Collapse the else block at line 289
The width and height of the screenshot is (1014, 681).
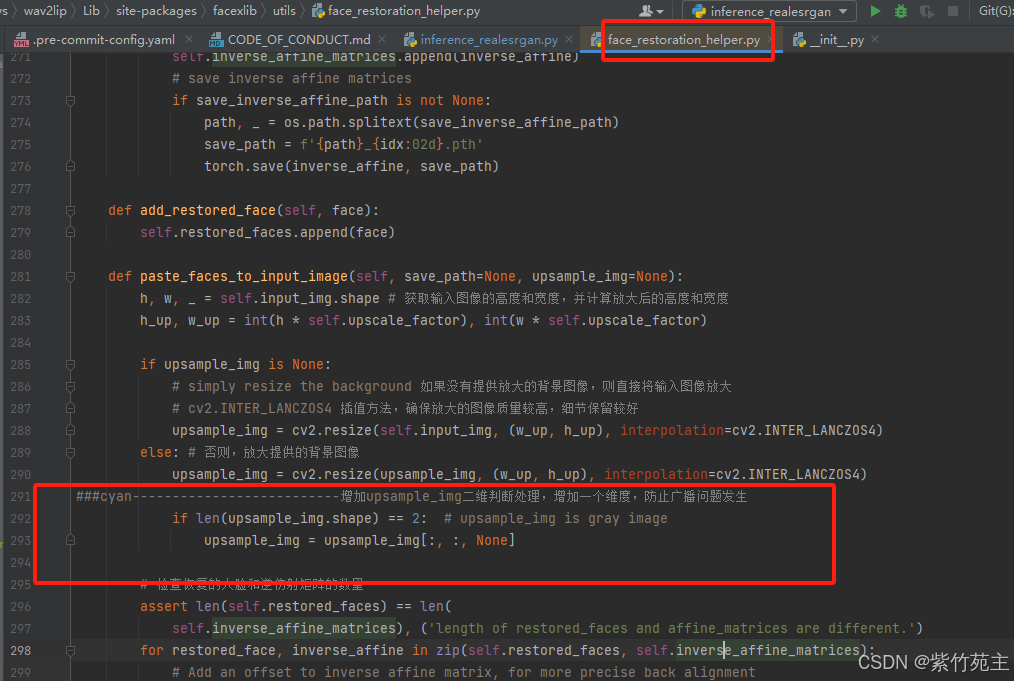(70, 452)
